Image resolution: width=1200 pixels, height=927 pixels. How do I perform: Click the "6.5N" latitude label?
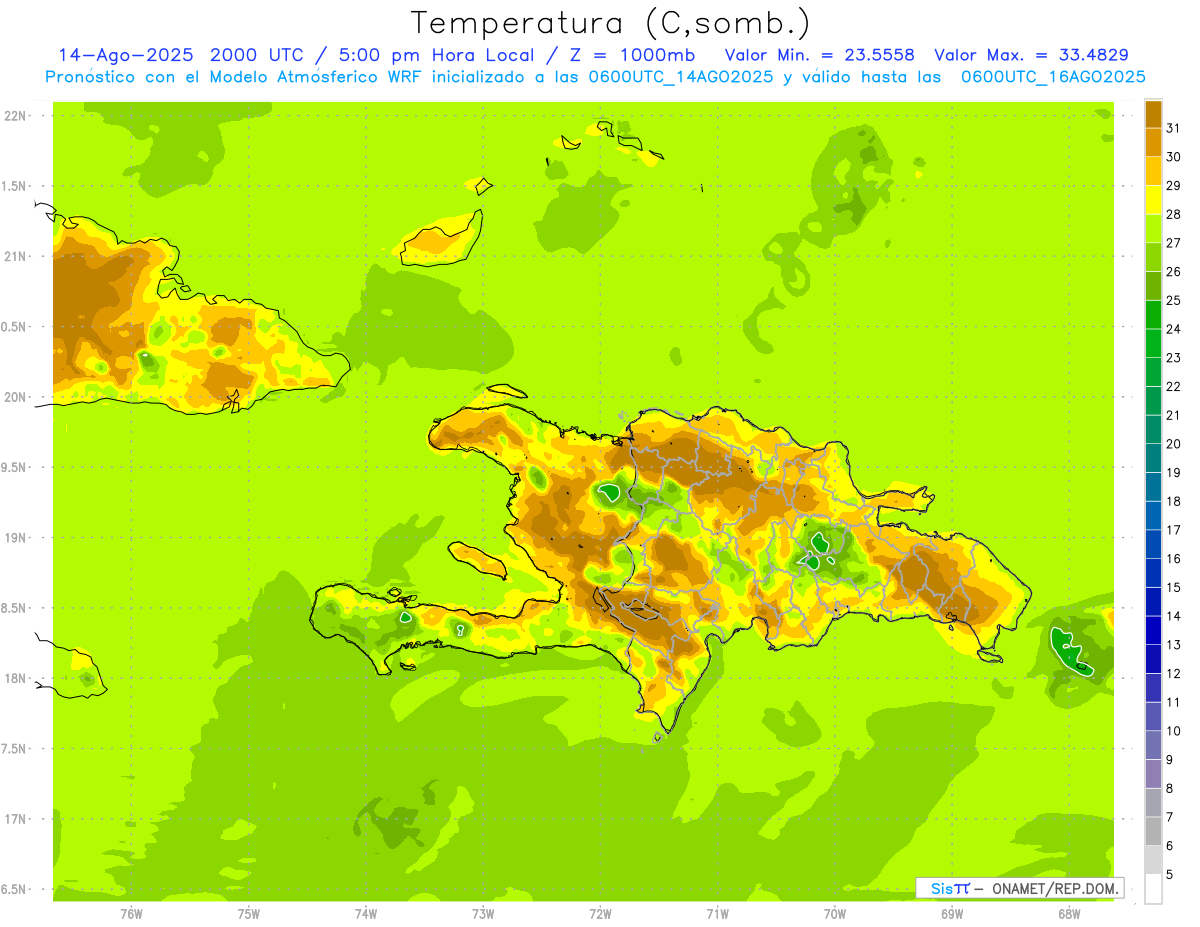15,889
